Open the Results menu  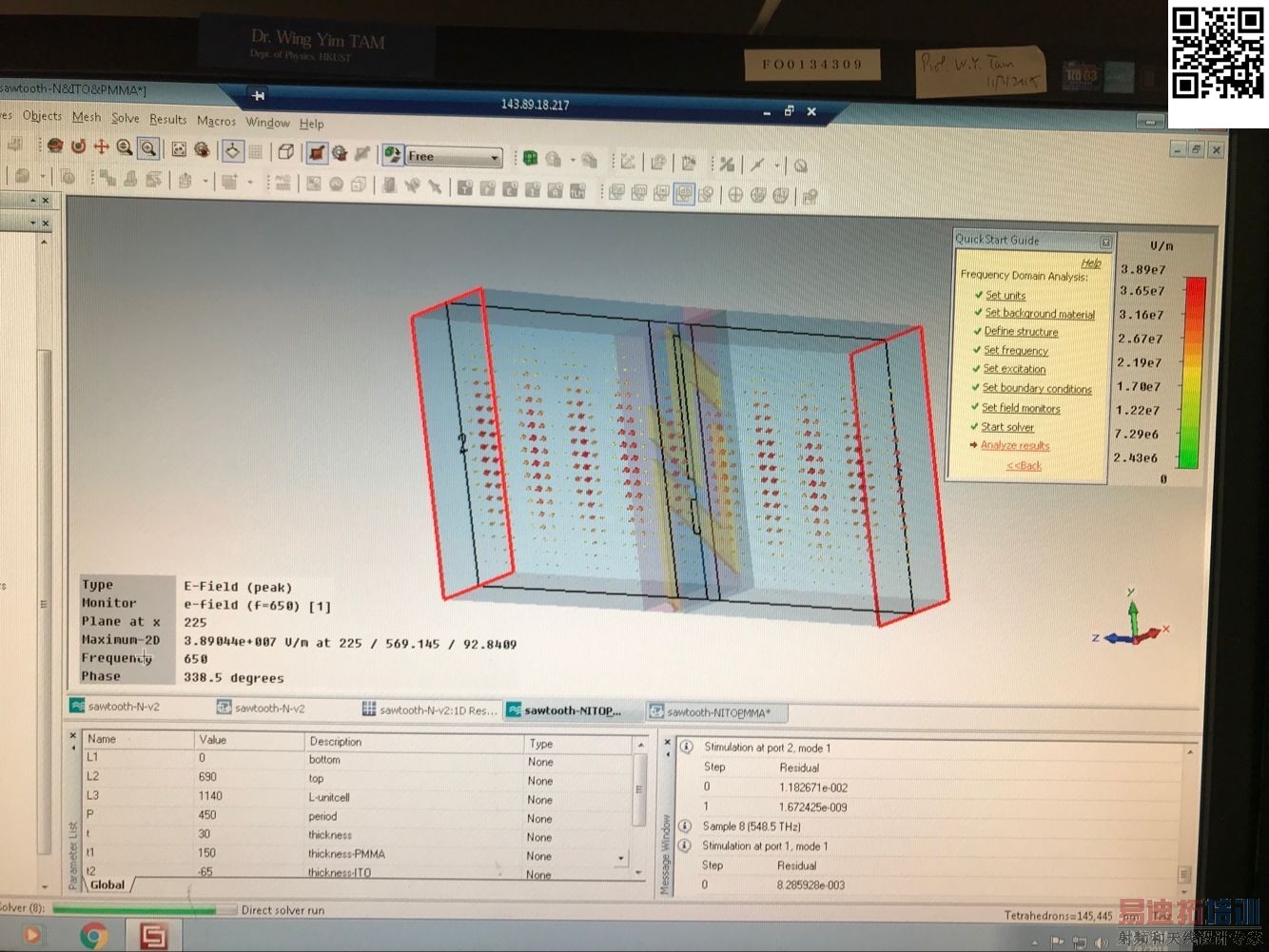pyautogui.click(x=168, y=119)
